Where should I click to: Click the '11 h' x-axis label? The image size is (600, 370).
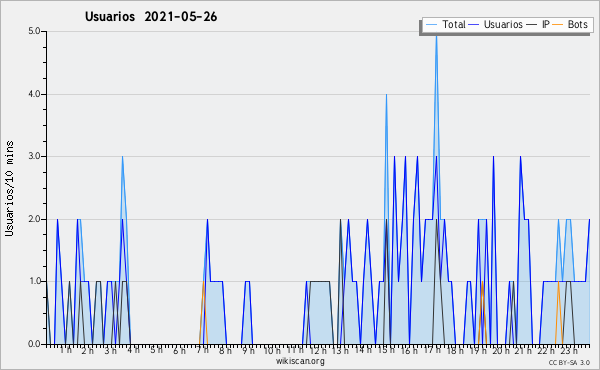295,350
